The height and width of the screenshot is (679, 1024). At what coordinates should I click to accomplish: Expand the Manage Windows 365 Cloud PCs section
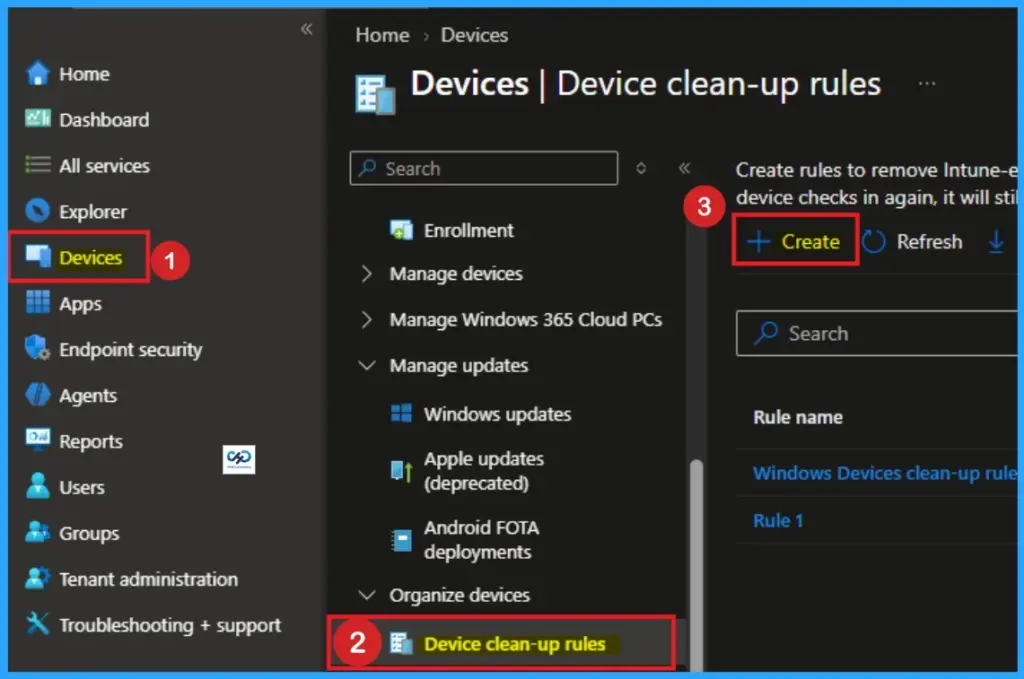366,319
